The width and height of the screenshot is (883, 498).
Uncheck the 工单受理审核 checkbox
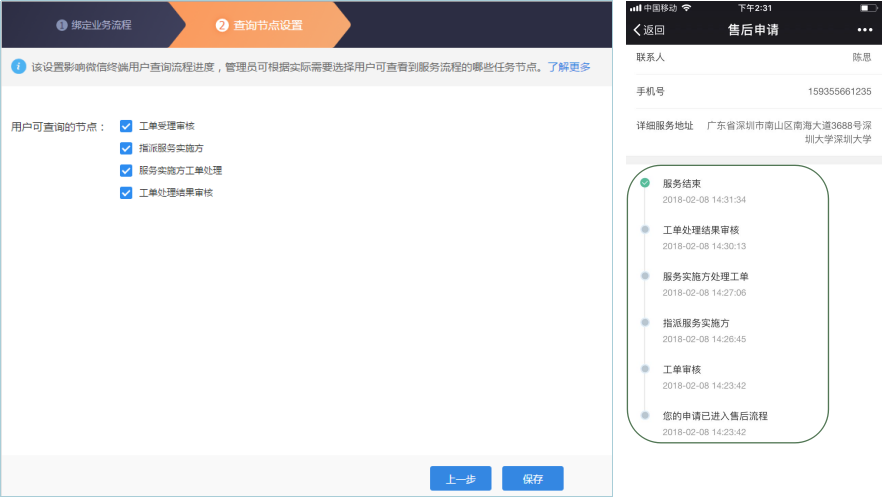(x=126, y=126)
